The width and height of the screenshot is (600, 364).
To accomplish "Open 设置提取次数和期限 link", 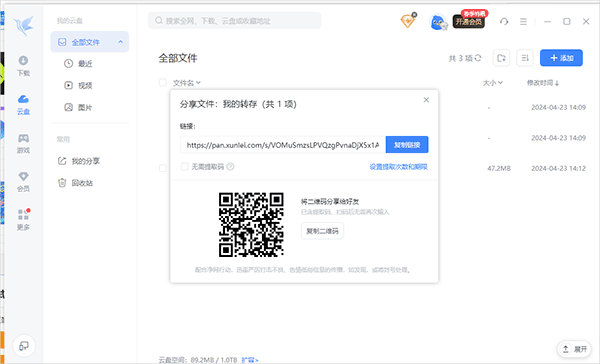I will click(x=398, y=167).
